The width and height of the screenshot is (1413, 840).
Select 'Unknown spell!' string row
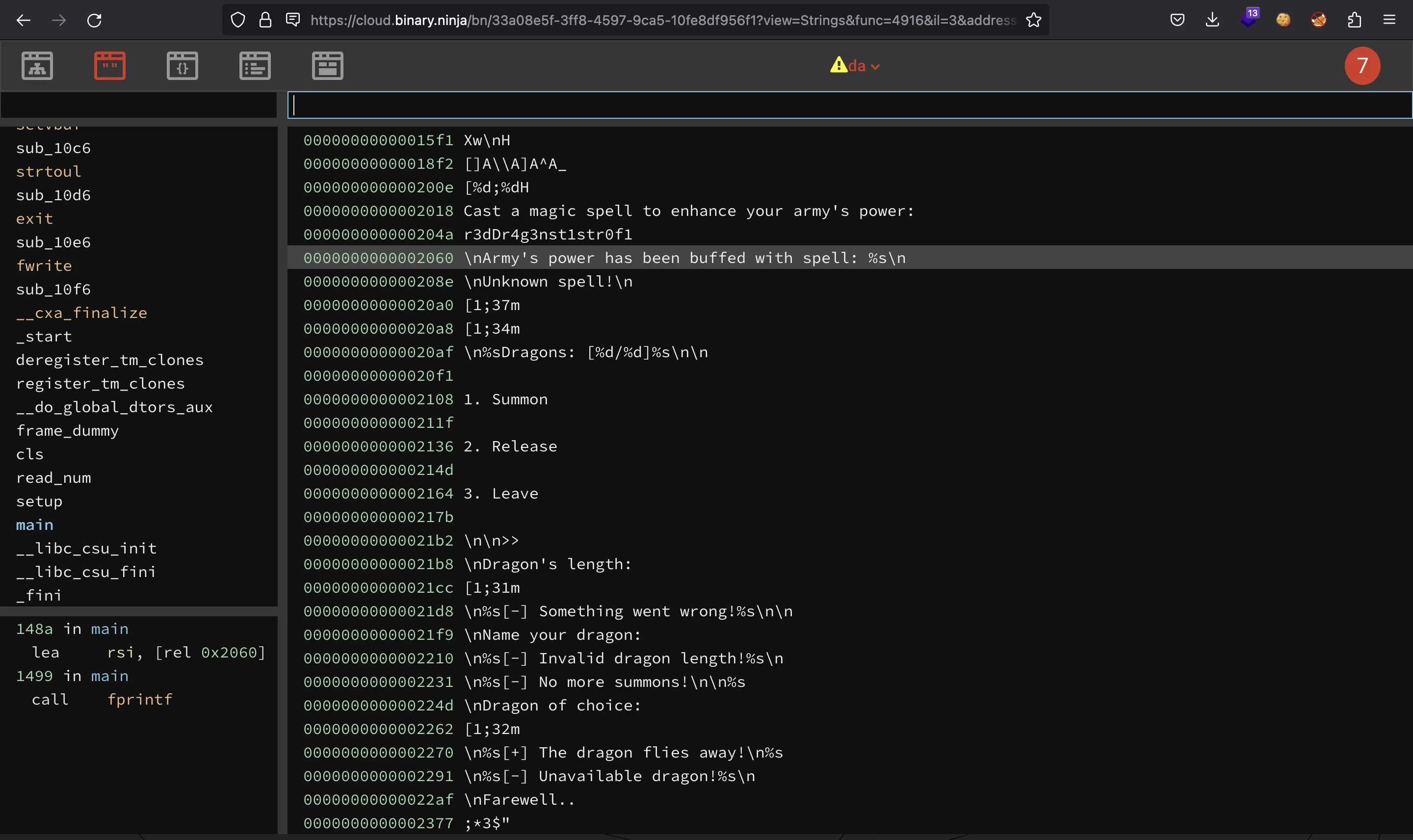849,281
